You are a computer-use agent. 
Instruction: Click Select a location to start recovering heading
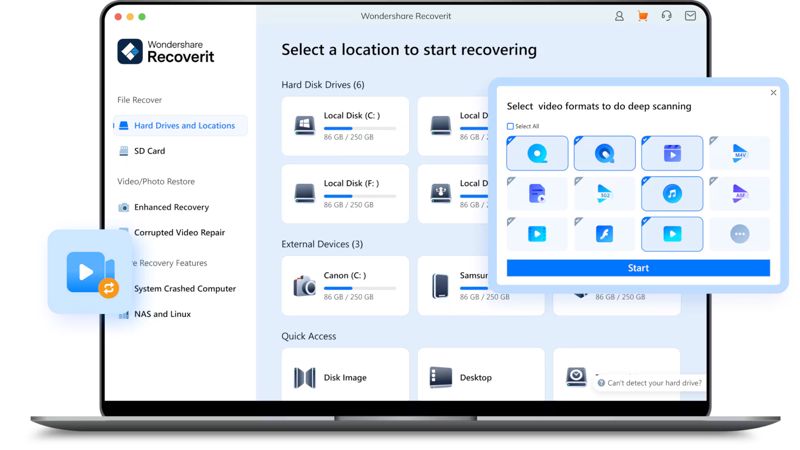click(409, 50)
